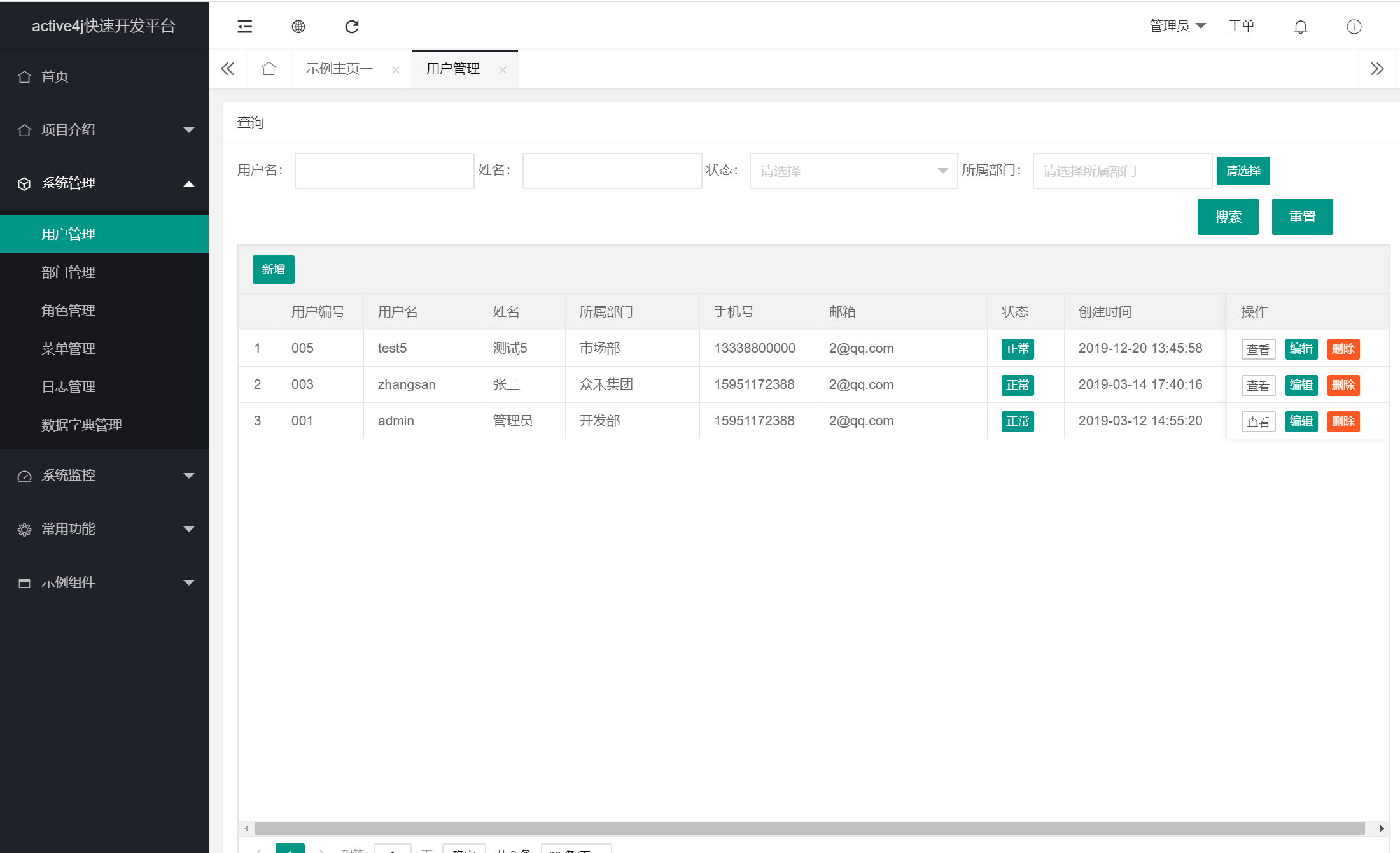The image size is (1400, 853).
Task: Refresh the current page tab
Action: 351,26
